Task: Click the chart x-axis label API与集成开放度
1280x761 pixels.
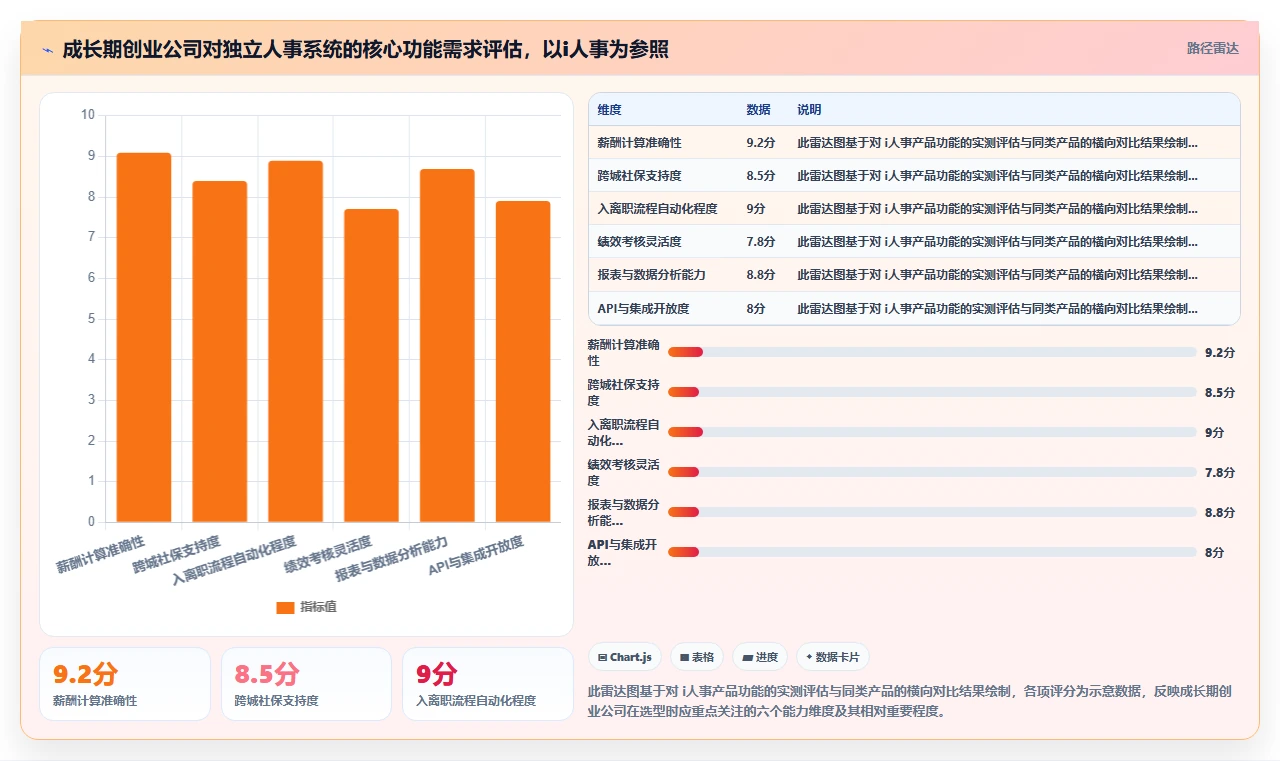Action: click(x=476, y=556)
